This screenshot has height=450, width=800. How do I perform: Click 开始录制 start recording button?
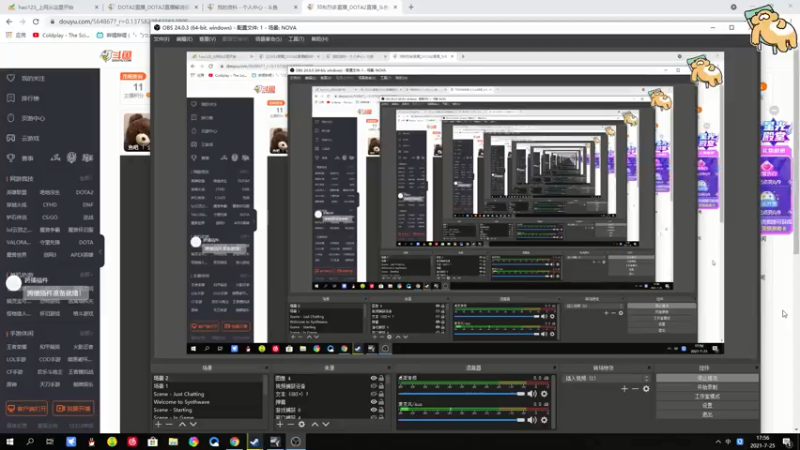click(707, 387)
